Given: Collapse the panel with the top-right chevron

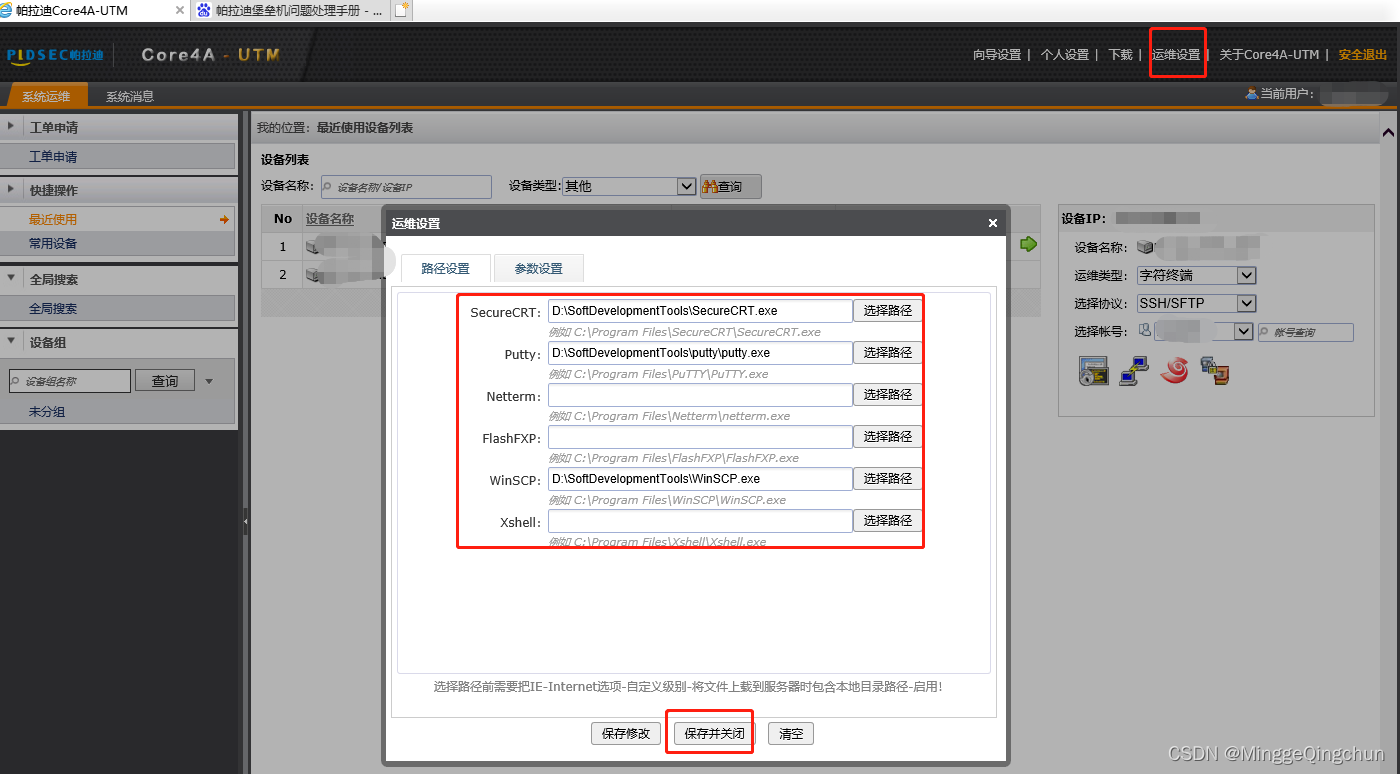Looking at the screenshot, I should point(1388,132).
